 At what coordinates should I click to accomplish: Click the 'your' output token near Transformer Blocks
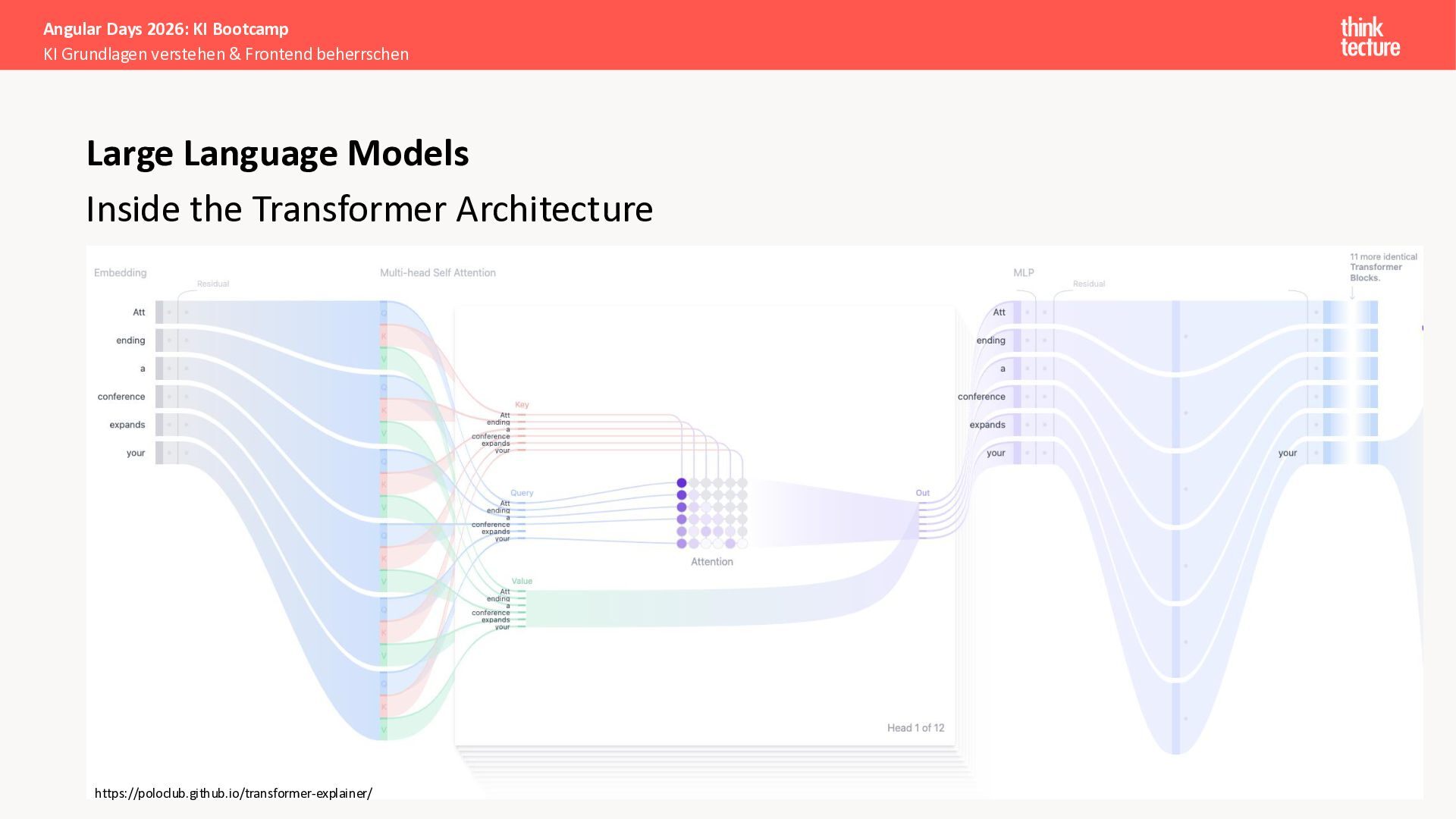coord(1287,453)
